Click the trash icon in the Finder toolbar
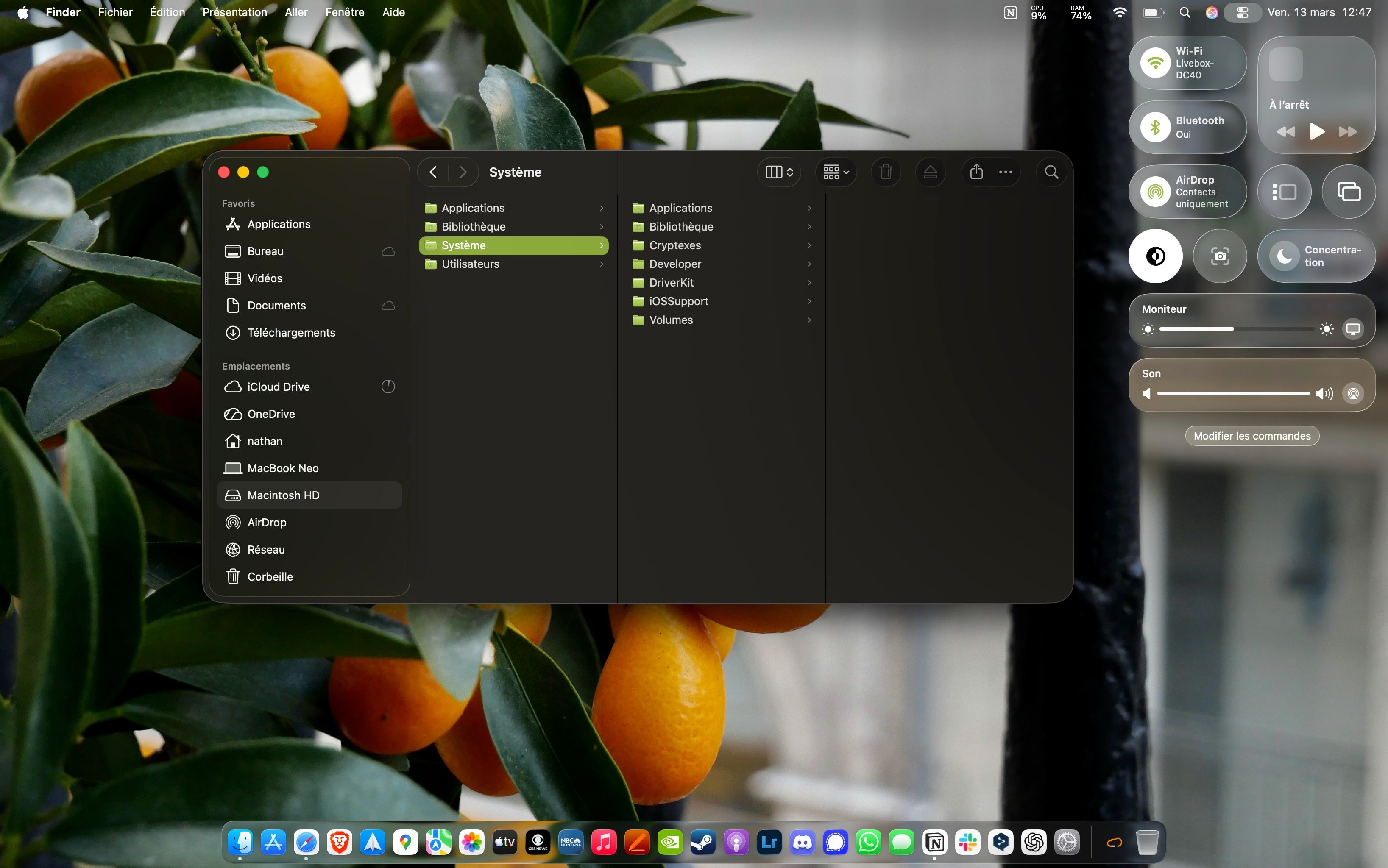 tap(886, 172)
